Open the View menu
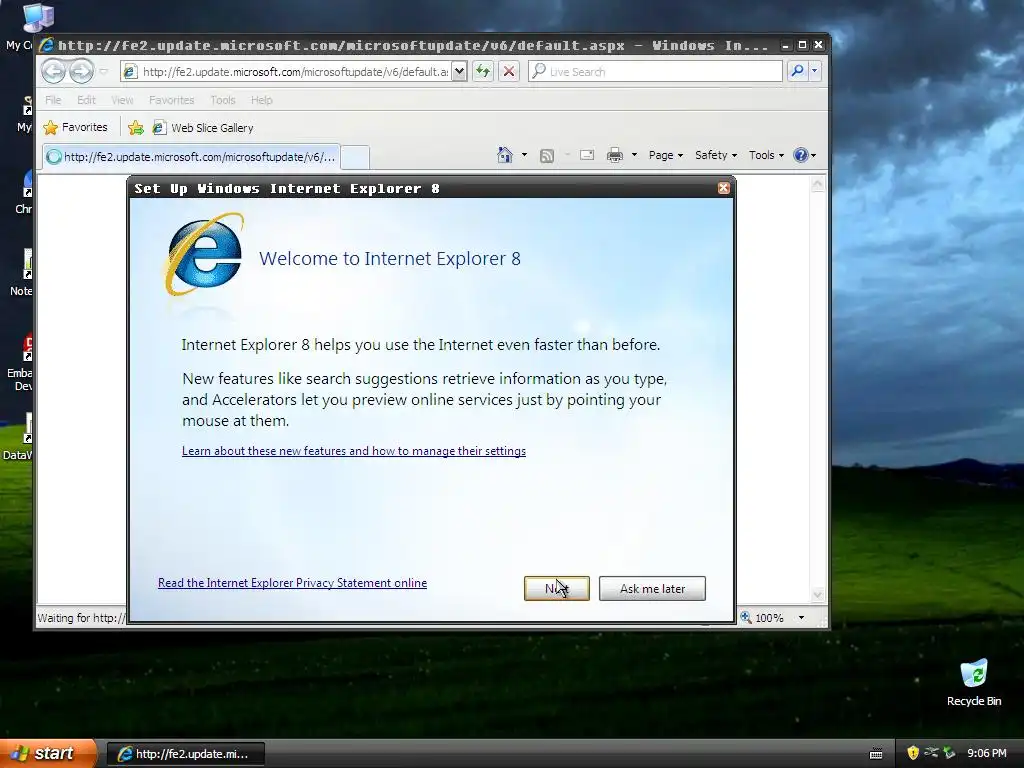This screenshot has width=1024, height=768. coord(121,100)
